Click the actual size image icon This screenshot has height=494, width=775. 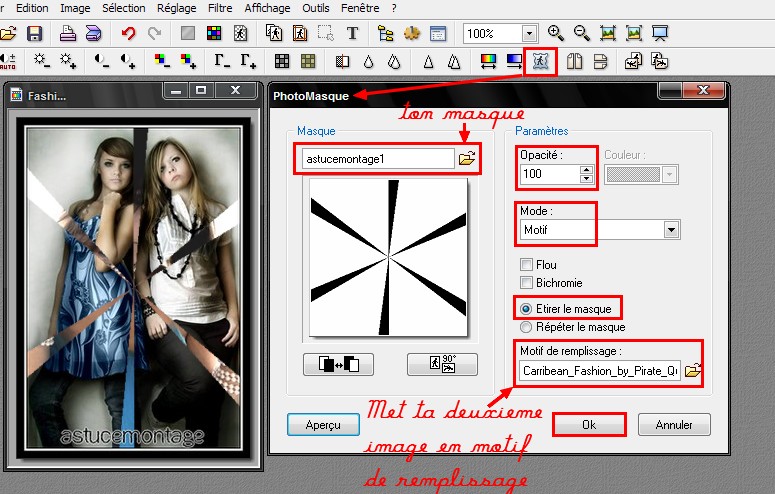click(608, 33)
